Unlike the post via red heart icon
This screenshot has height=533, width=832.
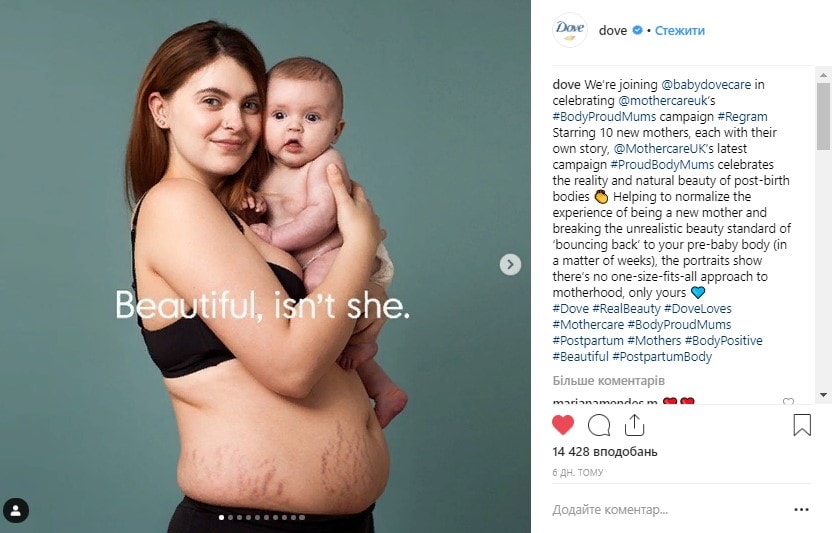tap(563, 425)
